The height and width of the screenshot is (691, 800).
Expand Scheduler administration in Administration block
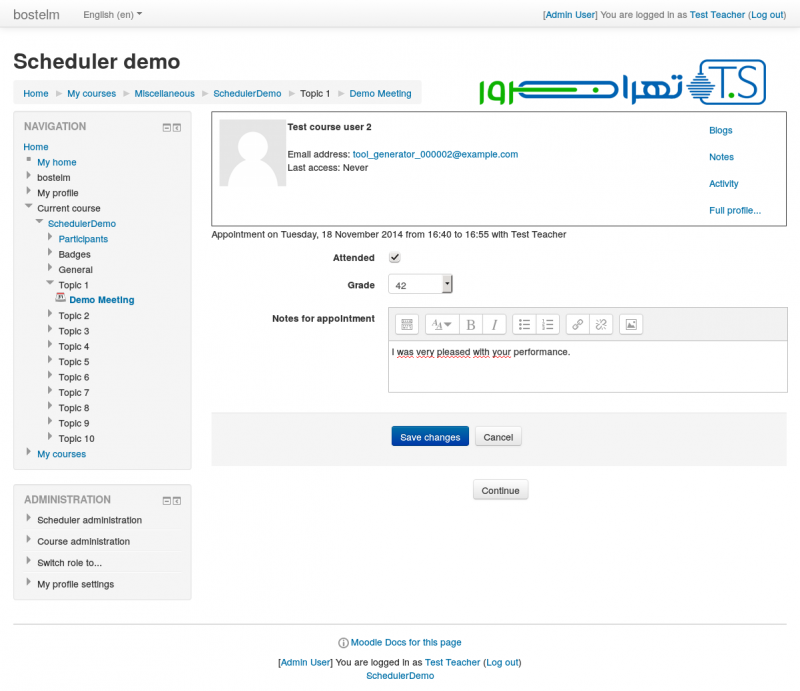[x=89, y=520]
